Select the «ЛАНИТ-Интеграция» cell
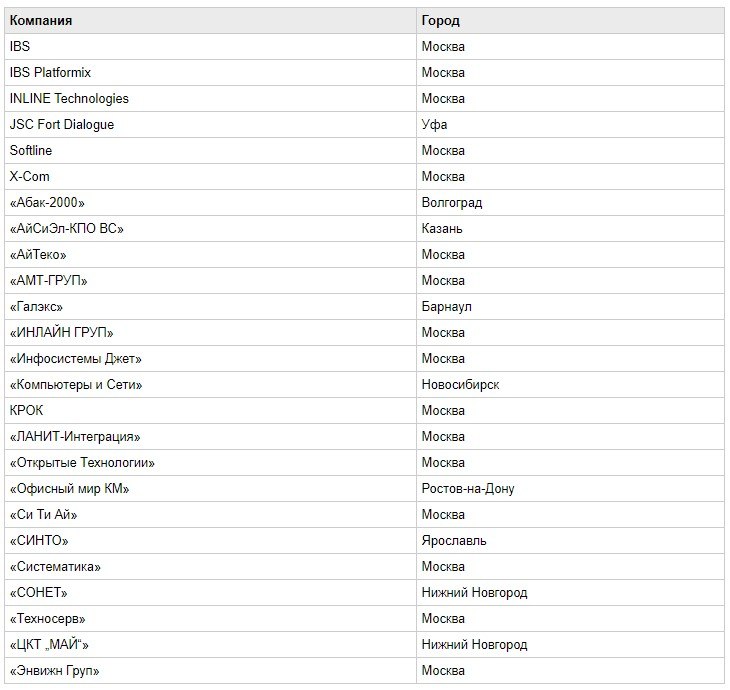The width and height of the screenshot is (730, 690). pyautogui.click(x=75, y=436)
